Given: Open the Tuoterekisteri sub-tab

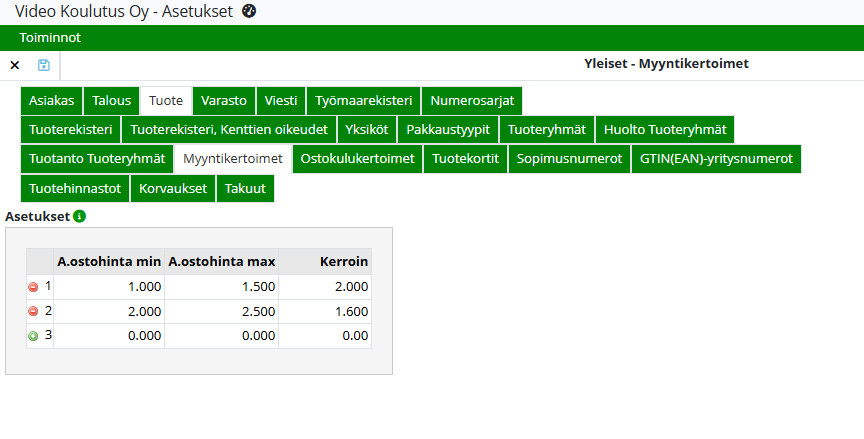Looking at the screenshot, I should point(71,130).
